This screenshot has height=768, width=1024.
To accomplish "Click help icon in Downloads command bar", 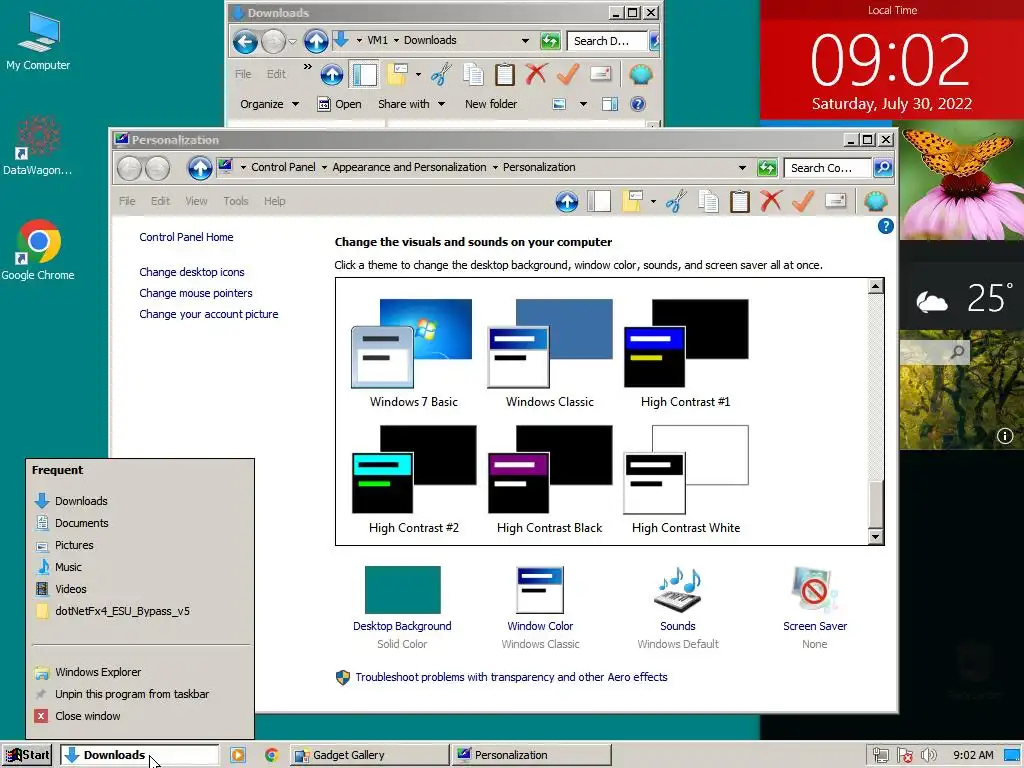I will [x=638, y=104].
